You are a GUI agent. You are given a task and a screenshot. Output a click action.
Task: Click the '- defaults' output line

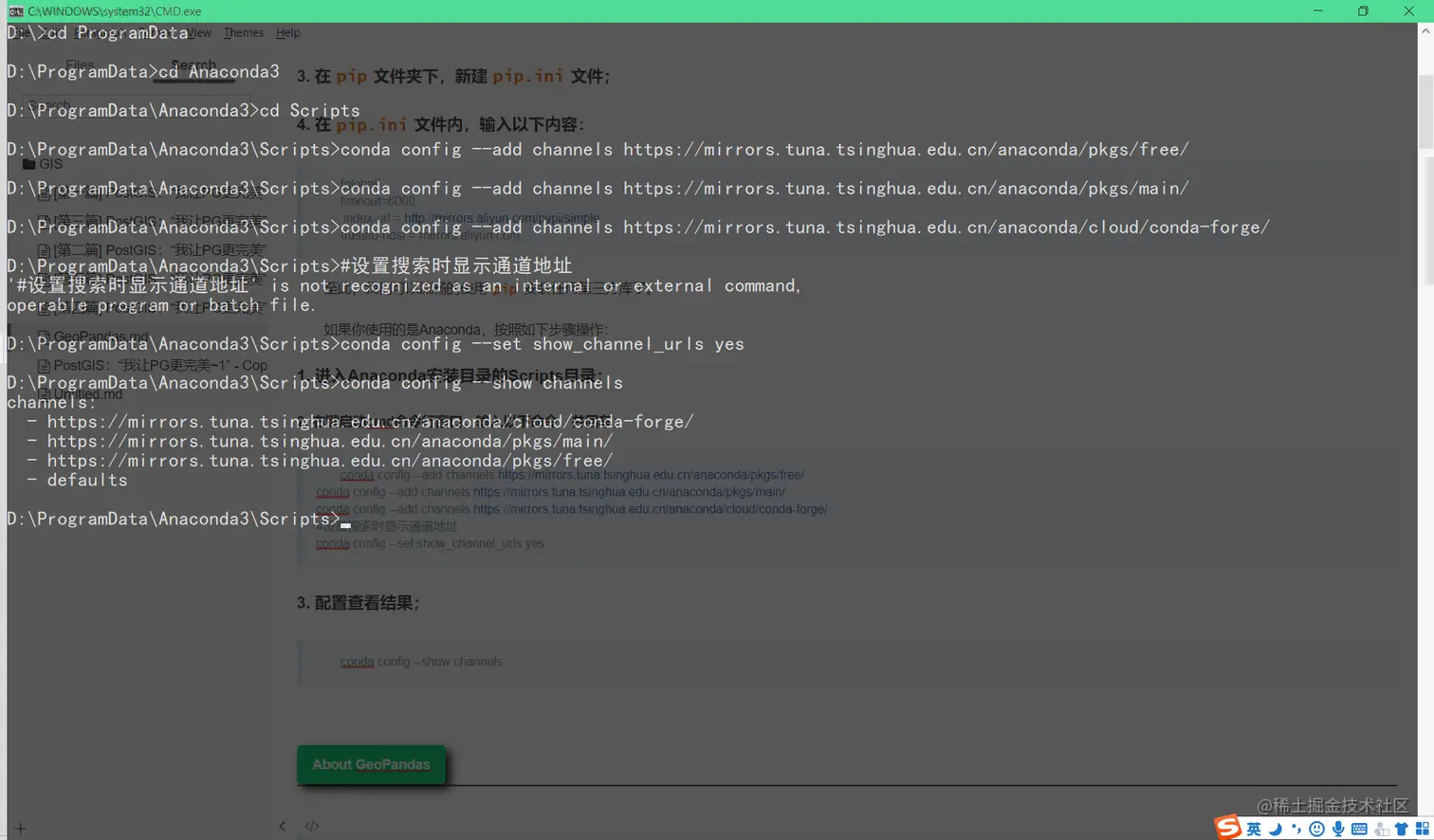point(77,481)
